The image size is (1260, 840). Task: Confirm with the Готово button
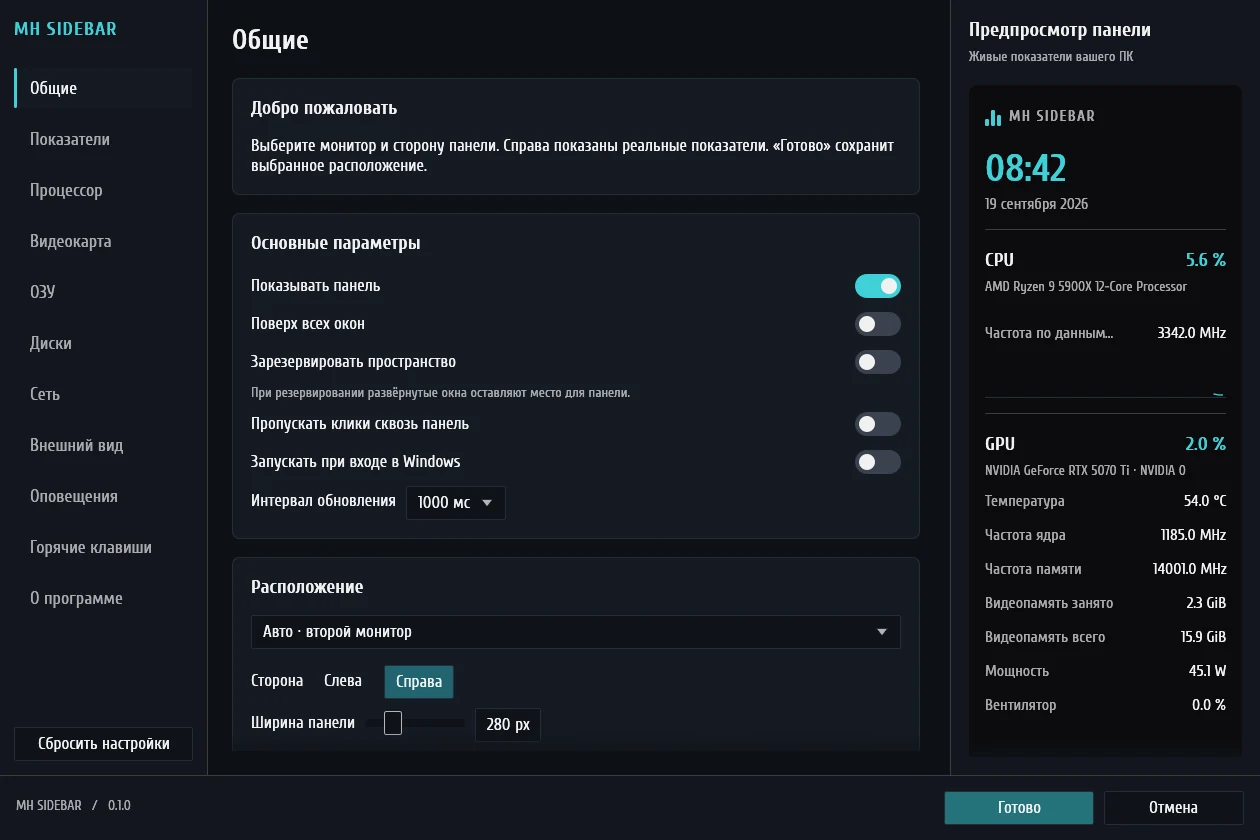(1019, 808)
